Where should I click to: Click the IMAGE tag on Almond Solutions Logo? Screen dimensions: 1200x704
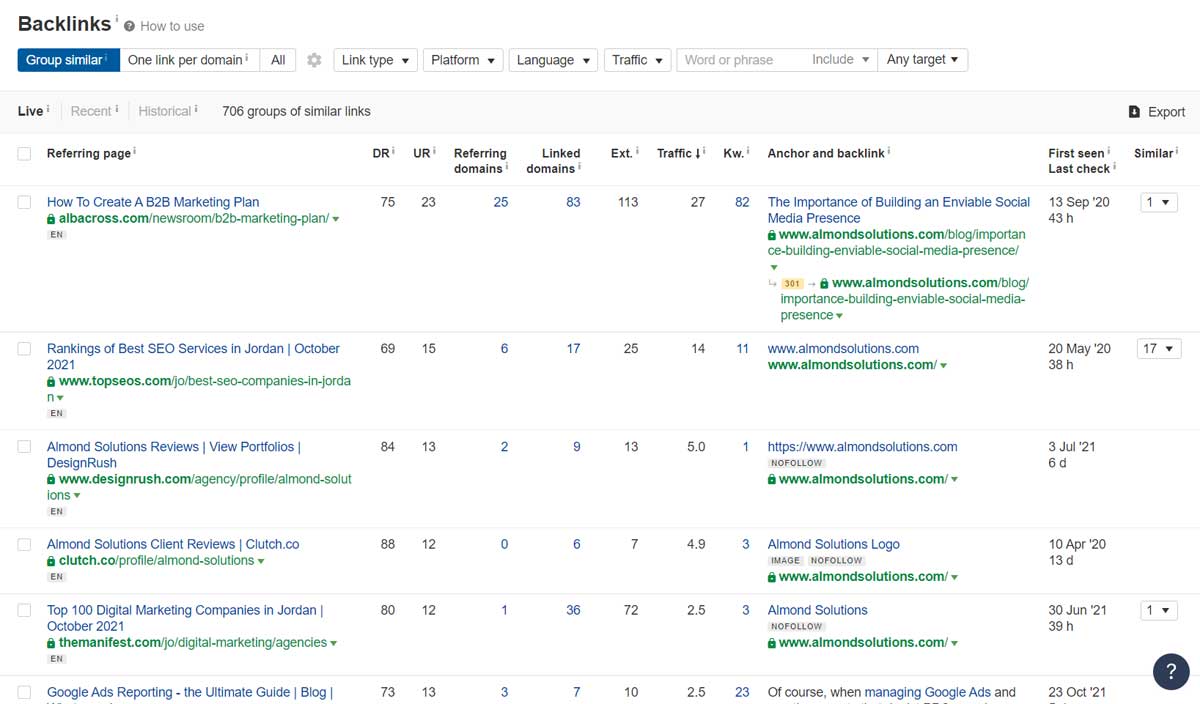[x=785, y=561]
